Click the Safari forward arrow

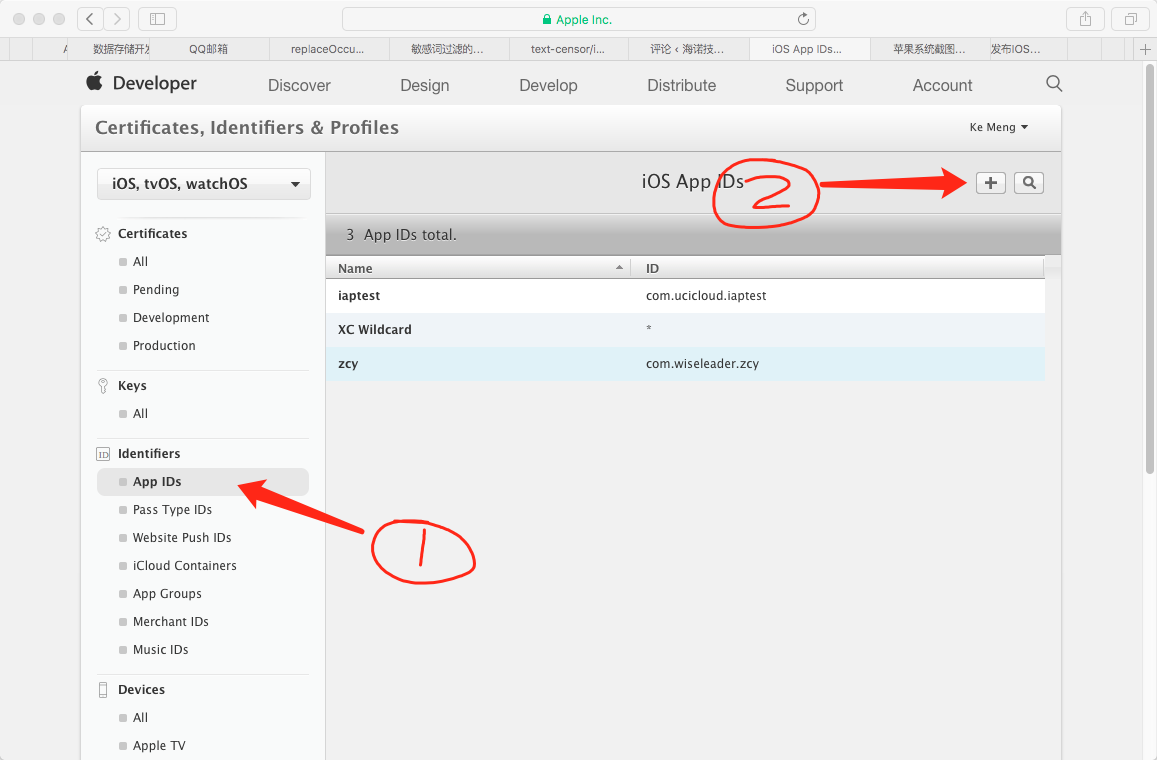coord(117,19)
